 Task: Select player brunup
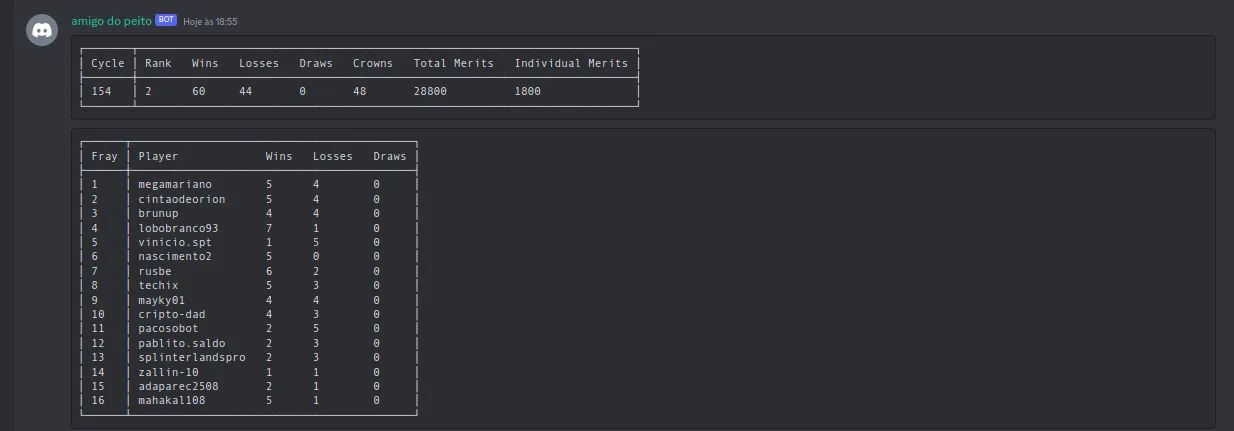158,213
